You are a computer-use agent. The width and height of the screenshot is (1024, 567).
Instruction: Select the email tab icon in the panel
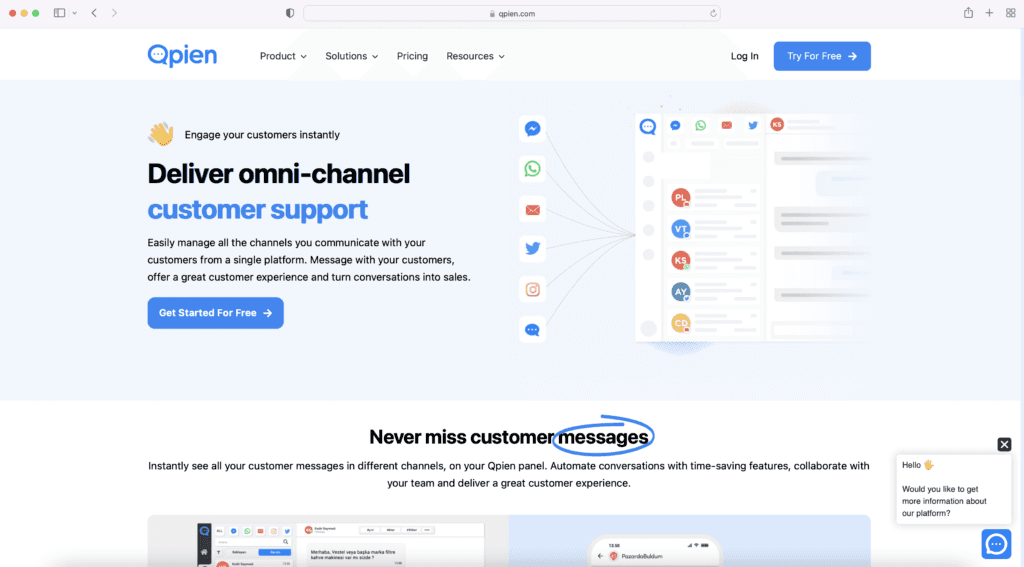(727, 125)
